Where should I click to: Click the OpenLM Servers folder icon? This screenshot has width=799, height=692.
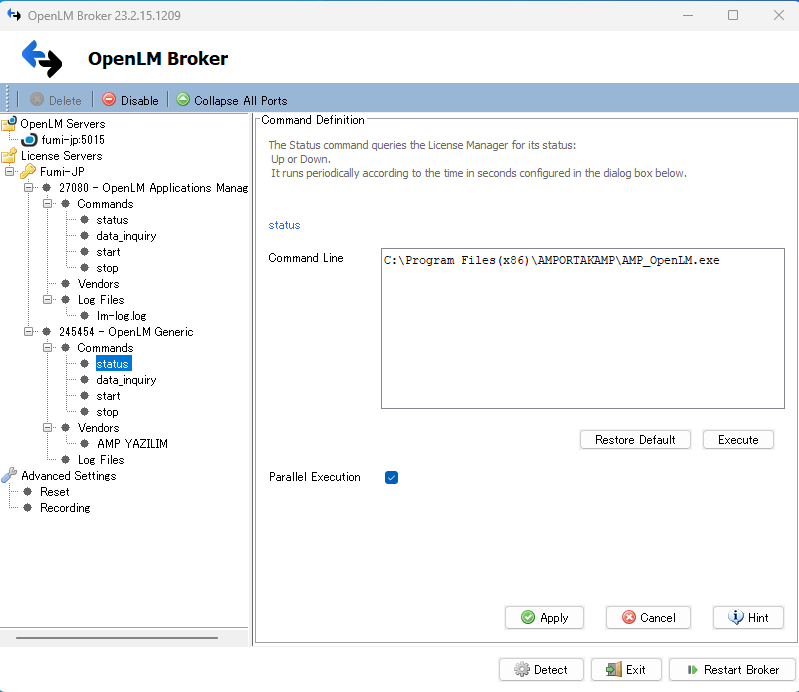tap(9, 124)
